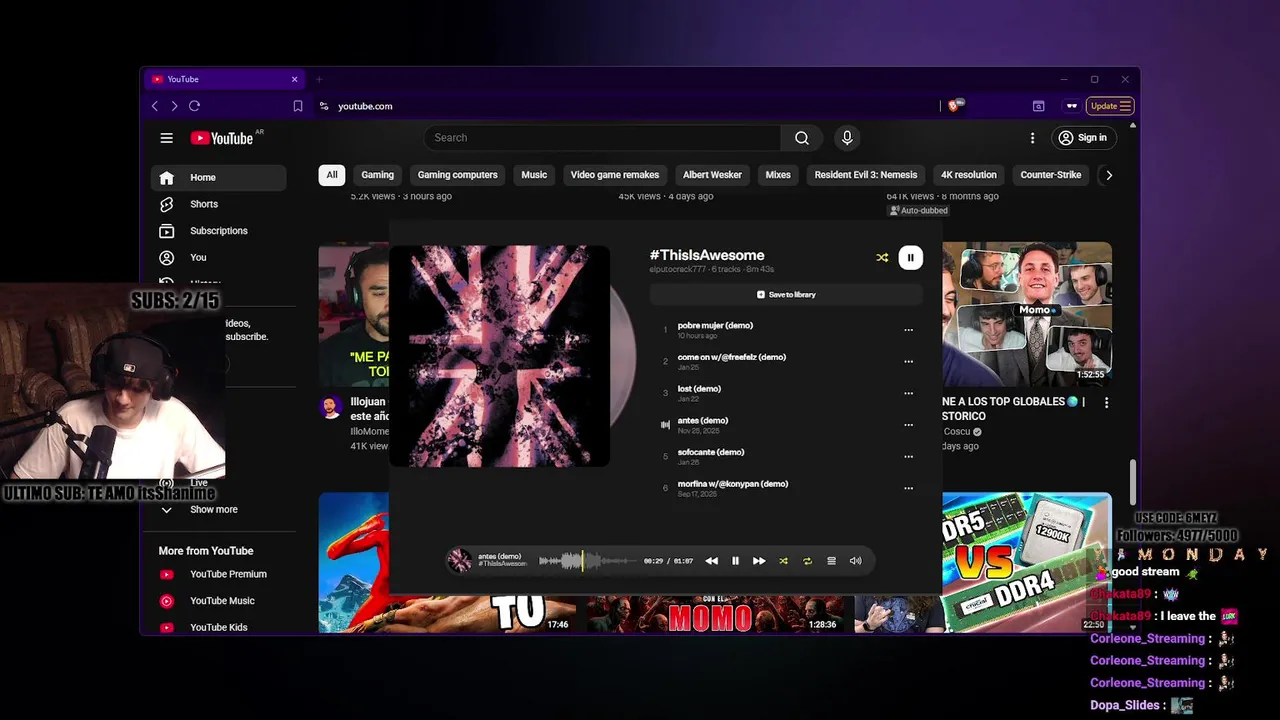The image size is (1280, 720).
Task: Go forward with the browser forward arrow
Action: [174, 106]
